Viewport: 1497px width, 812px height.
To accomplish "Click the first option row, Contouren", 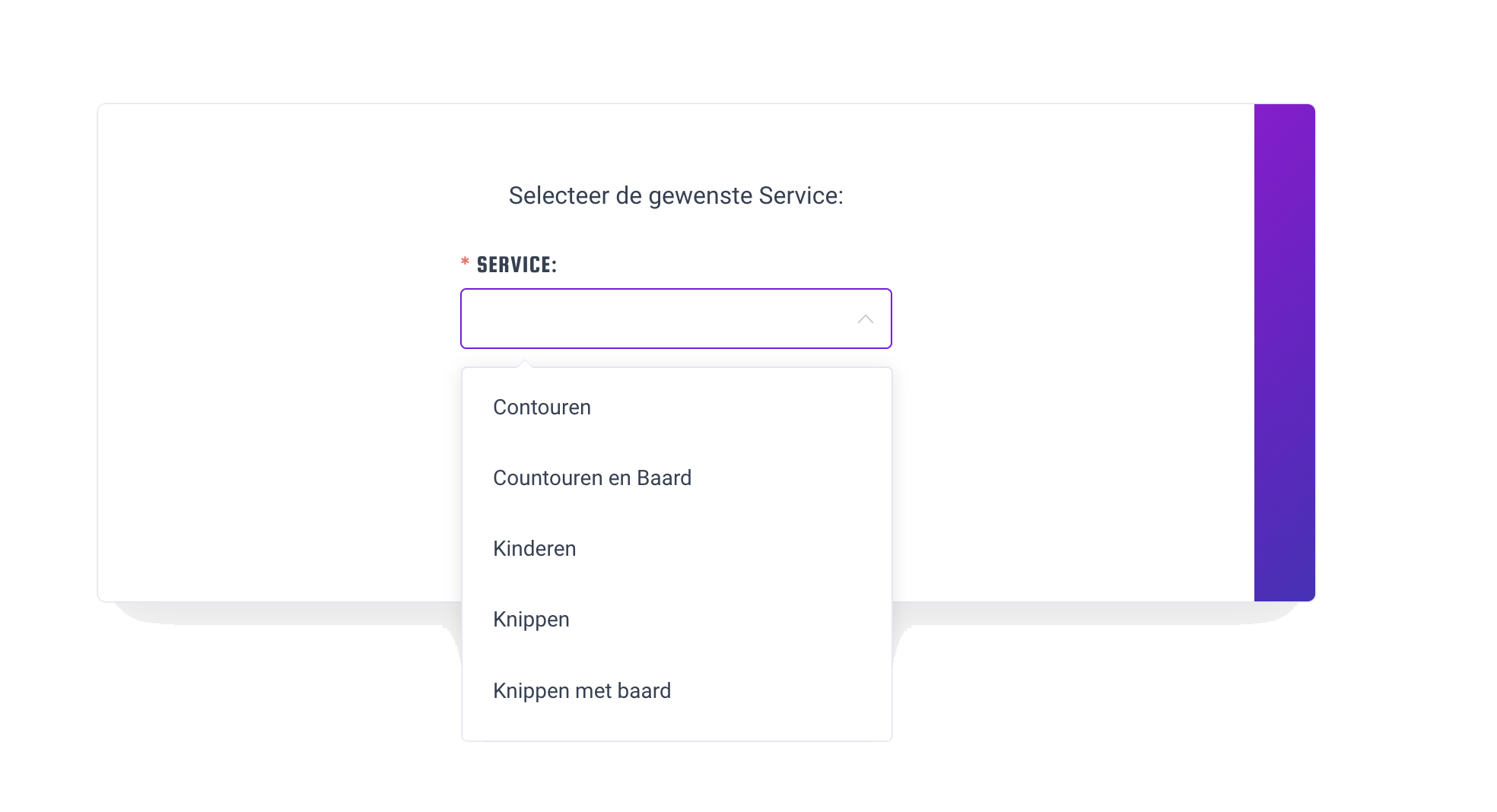I will [542, 407].
